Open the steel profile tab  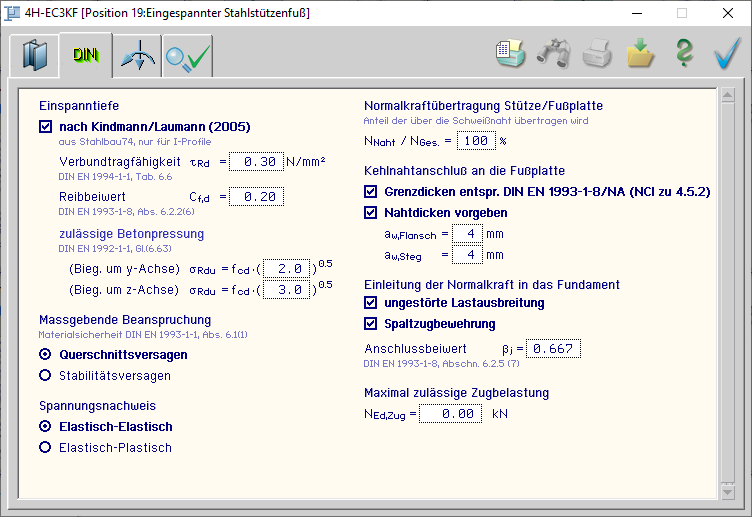click(x=34, y=56)
